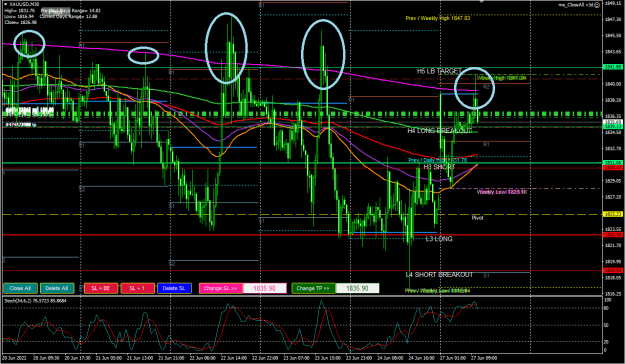
Task: Set stop loss to breakeven with SL = BE
Action: click(x=101, y=288)
